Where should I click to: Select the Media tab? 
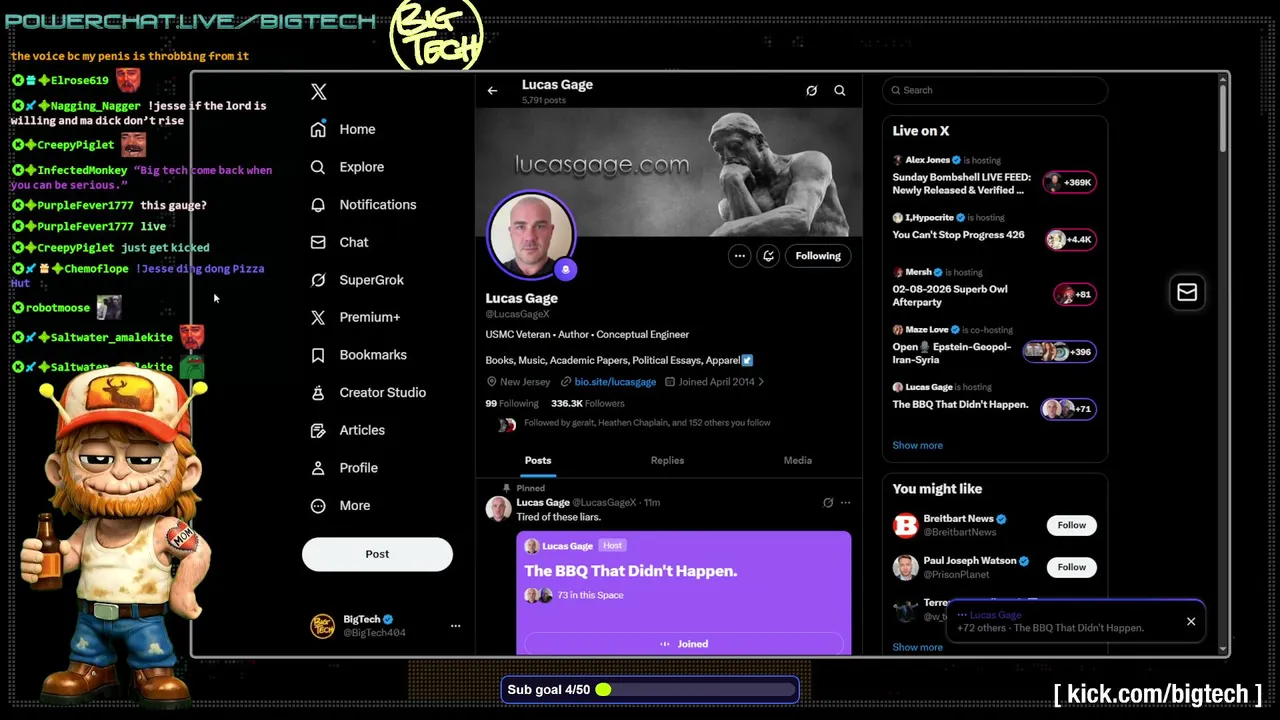pyautogui.click(x=798, y=461)
